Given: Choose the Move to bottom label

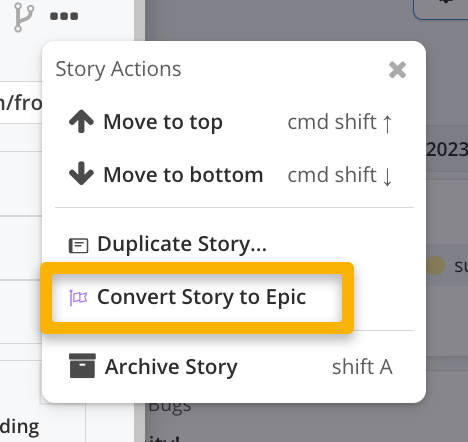Looking at the screenshot, I should pyautogui.click(x=183, y=175).
